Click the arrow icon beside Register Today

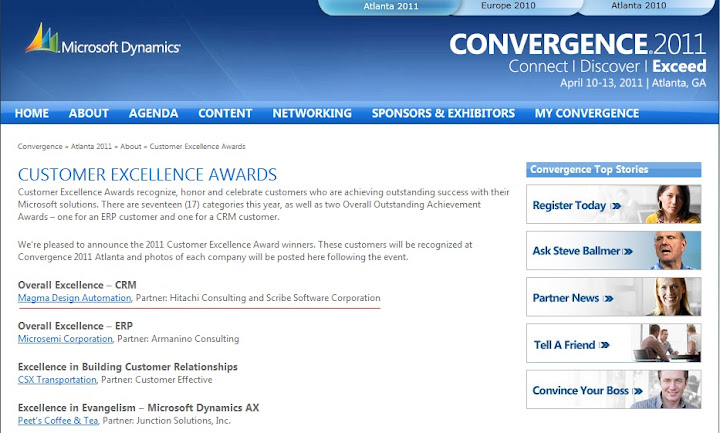[x=616, y=206]
